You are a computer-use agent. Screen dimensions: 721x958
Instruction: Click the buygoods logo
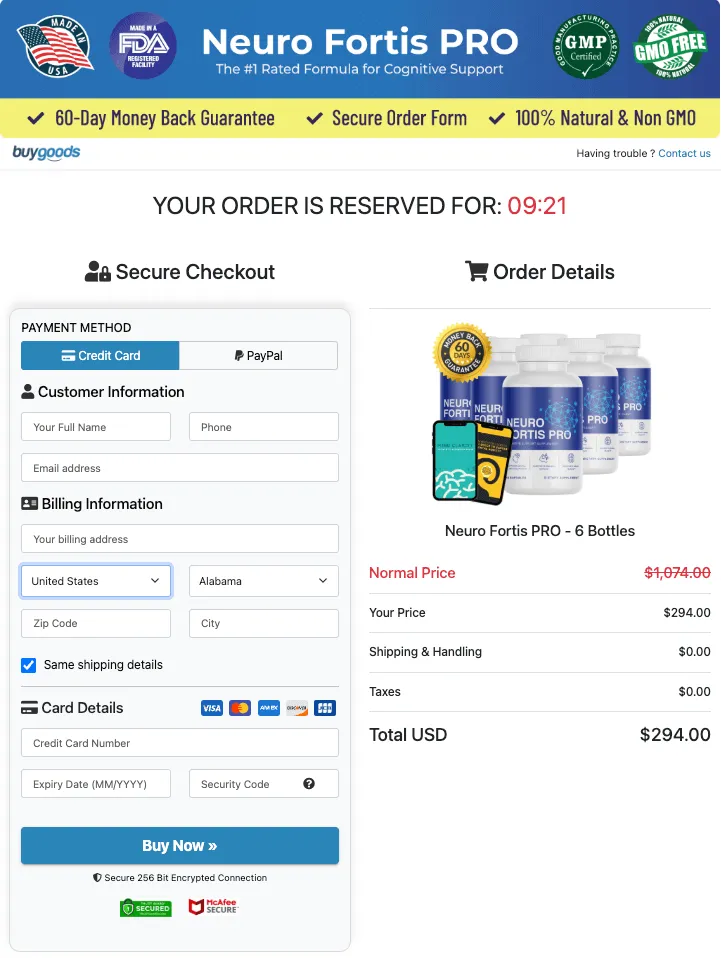click(46, 153)
